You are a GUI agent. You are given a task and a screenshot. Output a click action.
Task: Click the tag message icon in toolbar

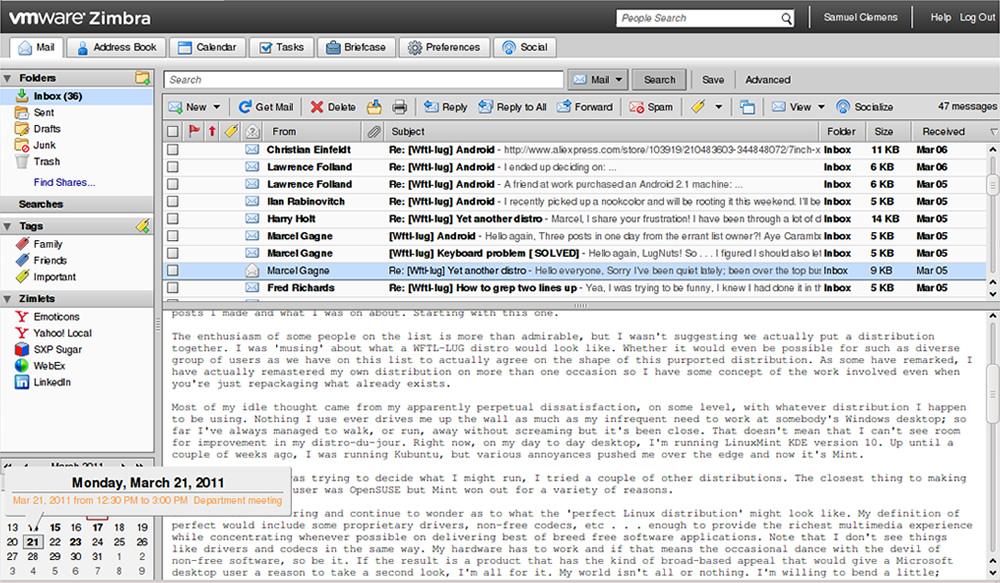pos(698,107)
